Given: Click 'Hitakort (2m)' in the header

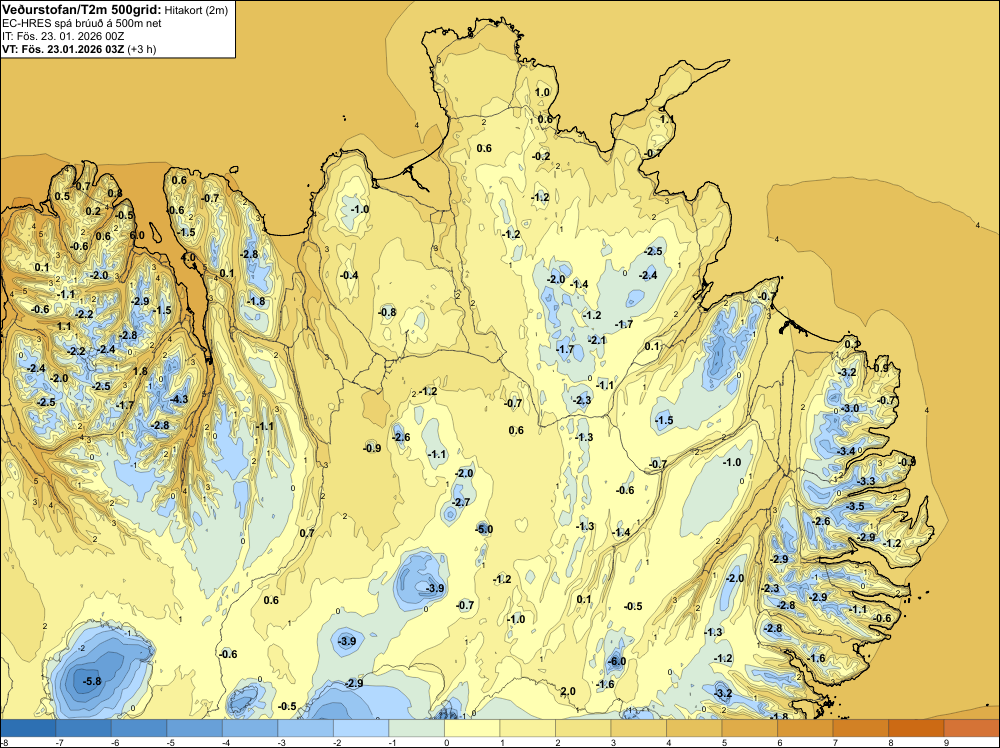Looking at the screenshot, I should click(x=196, y=10).
